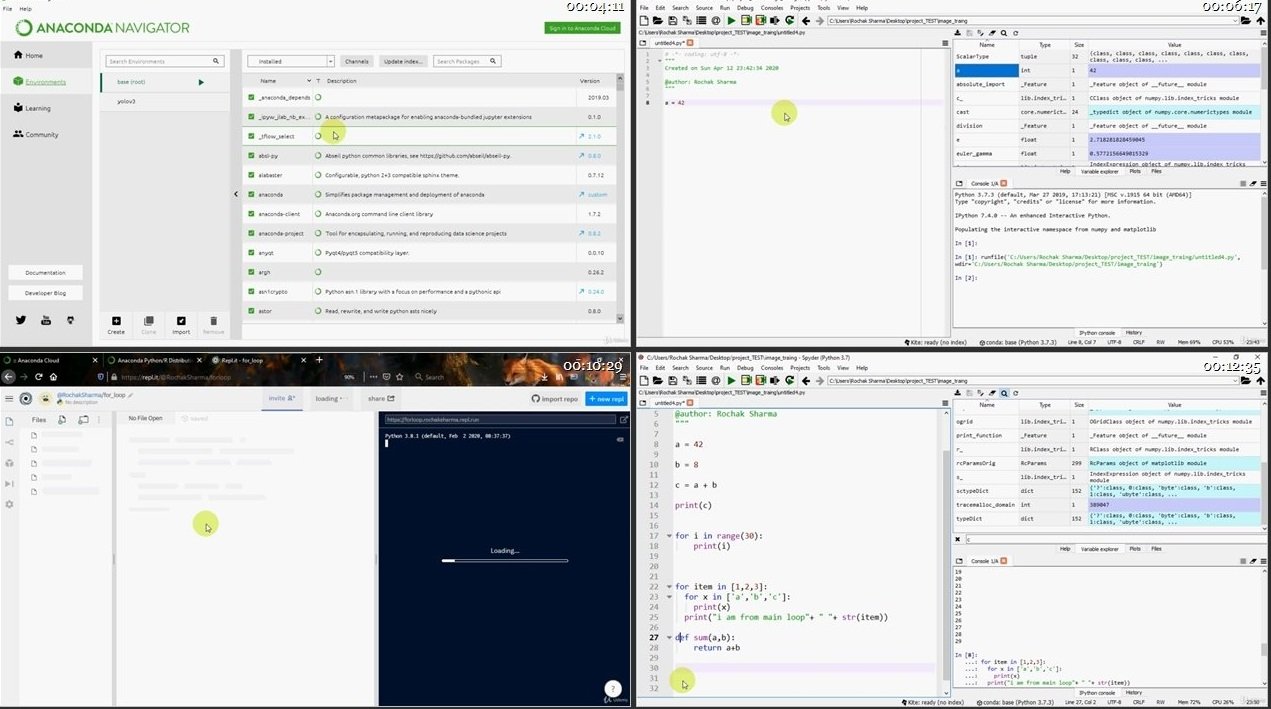Click Repl.it help question mark button
The width and height of the screenshot is (1271, 709).
pos(613,688)
